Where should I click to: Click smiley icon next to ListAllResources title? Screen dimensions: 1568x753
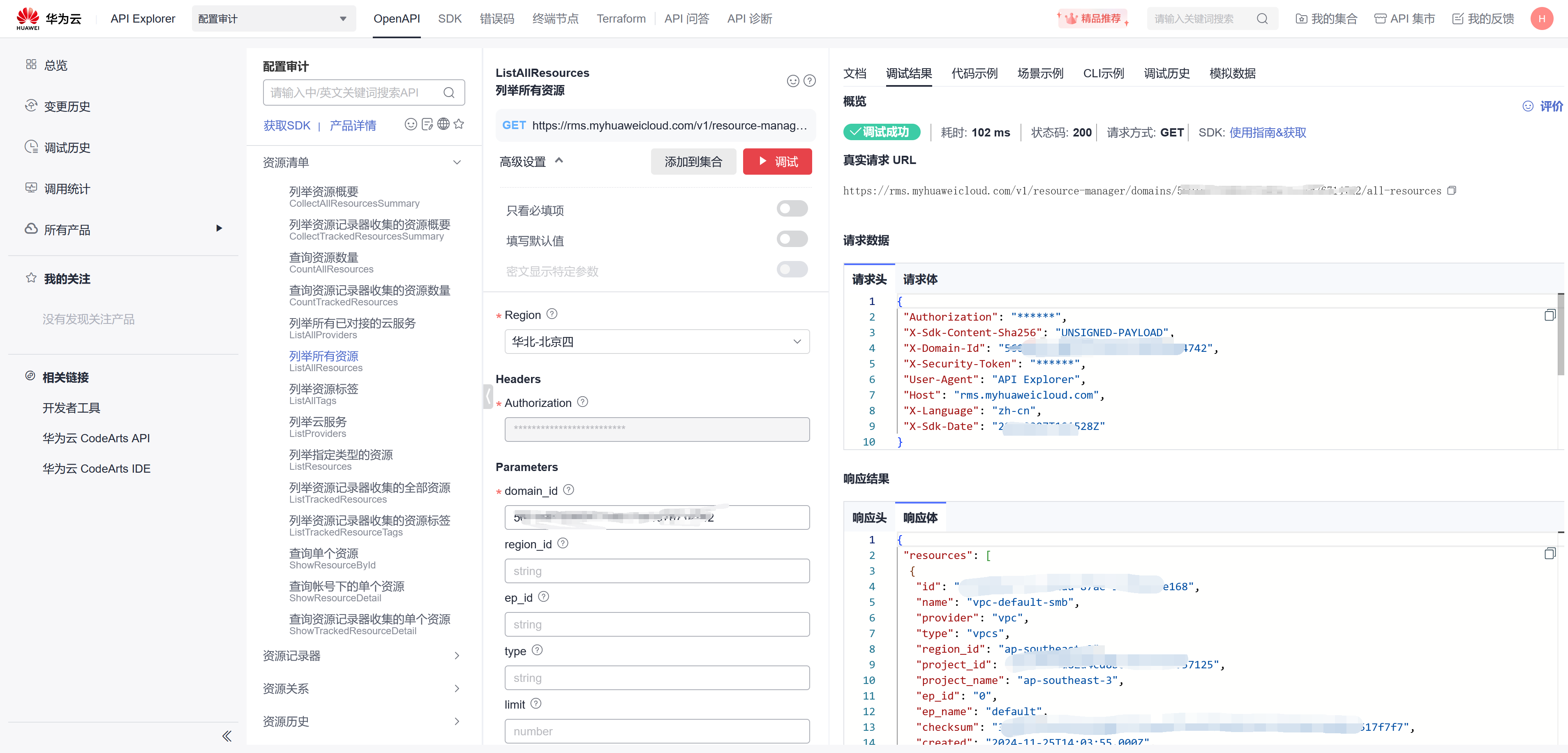click(792, 81)
